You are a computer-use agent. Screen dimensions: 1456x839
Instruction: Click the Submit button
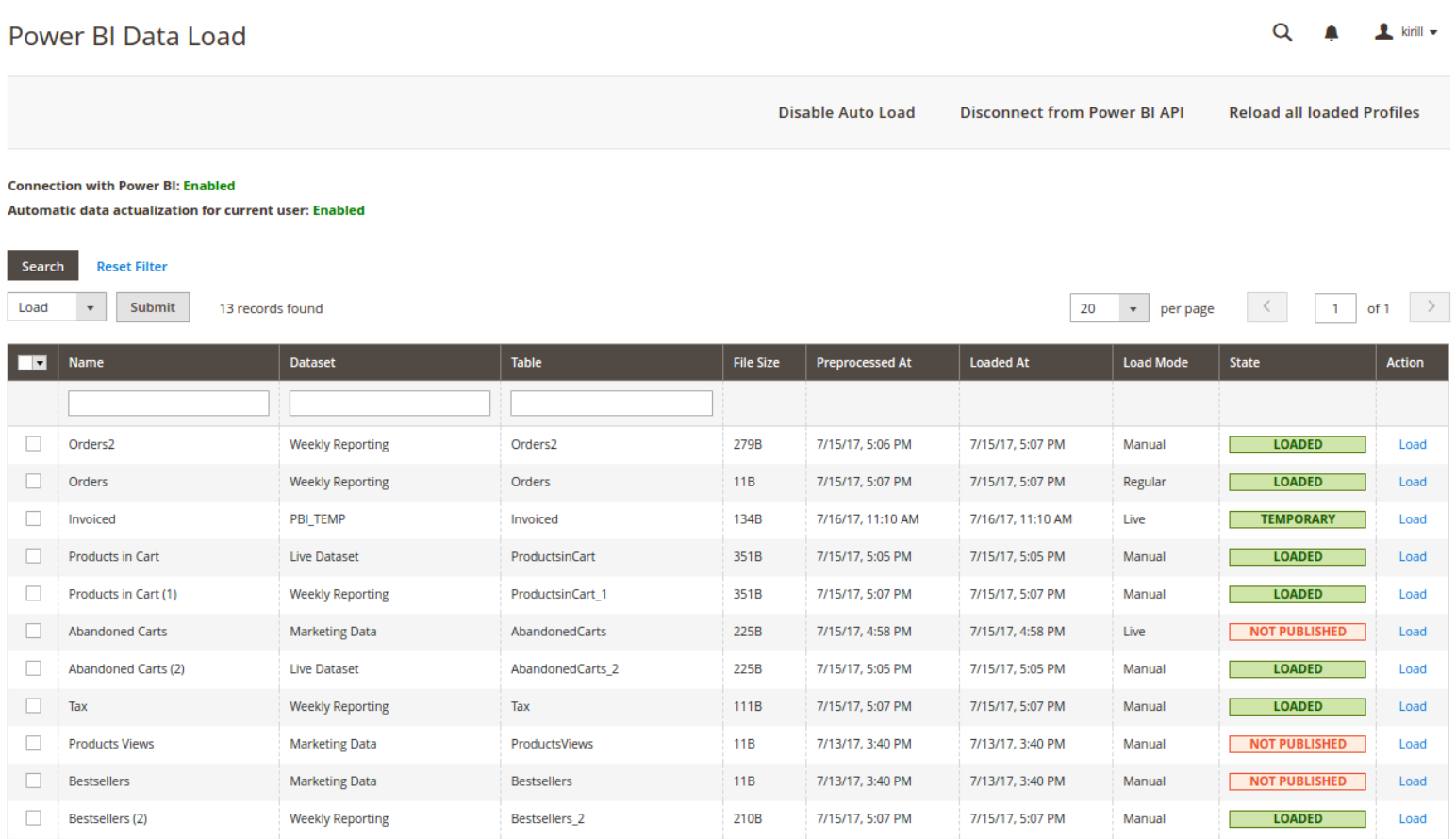[x=153, y=307]
